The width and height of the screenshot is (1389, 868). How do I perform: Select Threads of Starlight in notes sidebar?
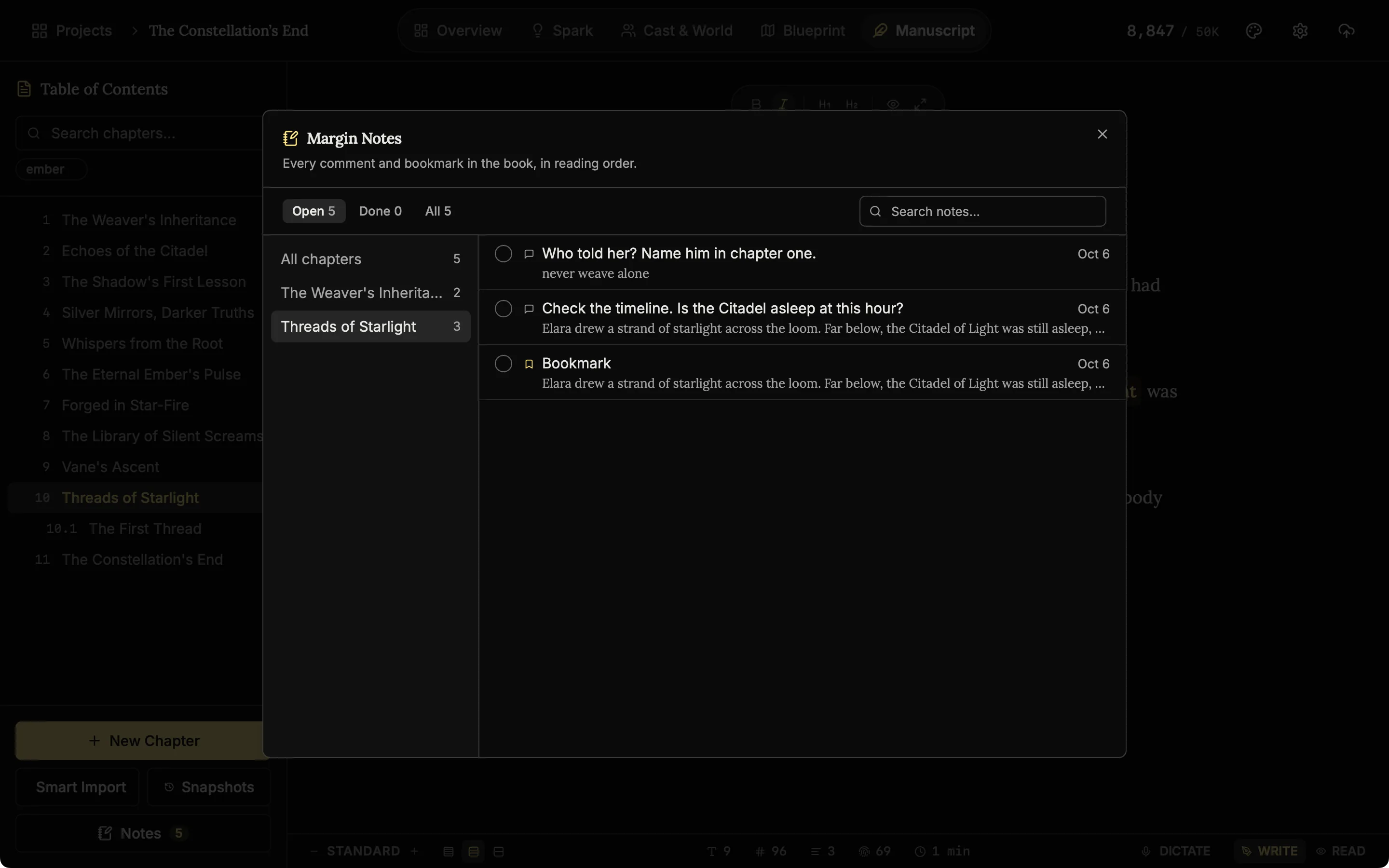371,326
